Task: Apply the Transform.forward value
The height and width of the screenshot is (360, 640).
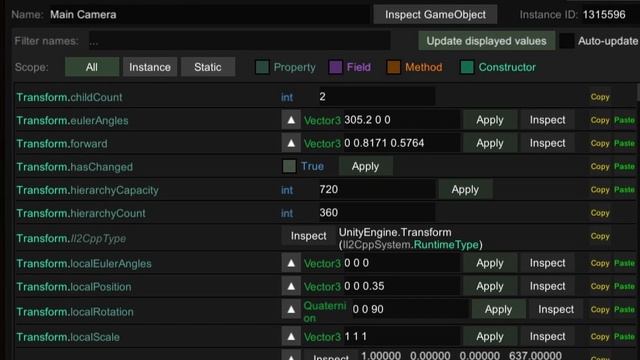Action: 490,143
